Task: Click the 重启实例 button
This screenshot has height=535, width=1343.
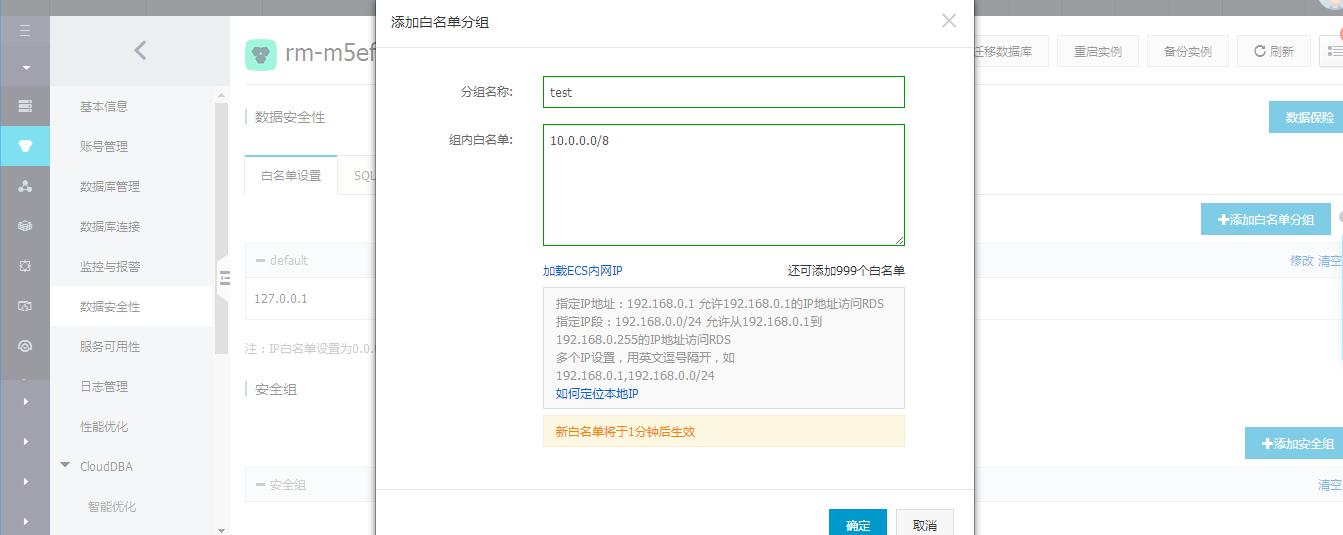Action: (1098, 51)
